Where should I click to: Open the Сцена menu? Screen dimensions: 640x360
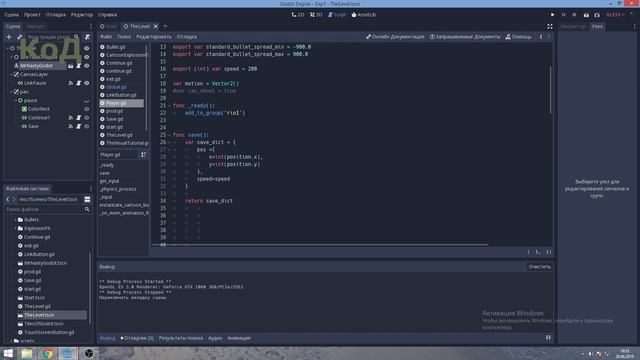click(11, 15)
